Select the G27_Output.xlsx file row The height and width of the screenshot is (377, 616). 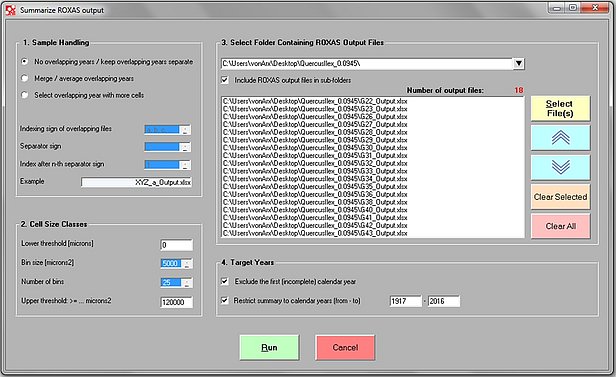pos(315,124)
